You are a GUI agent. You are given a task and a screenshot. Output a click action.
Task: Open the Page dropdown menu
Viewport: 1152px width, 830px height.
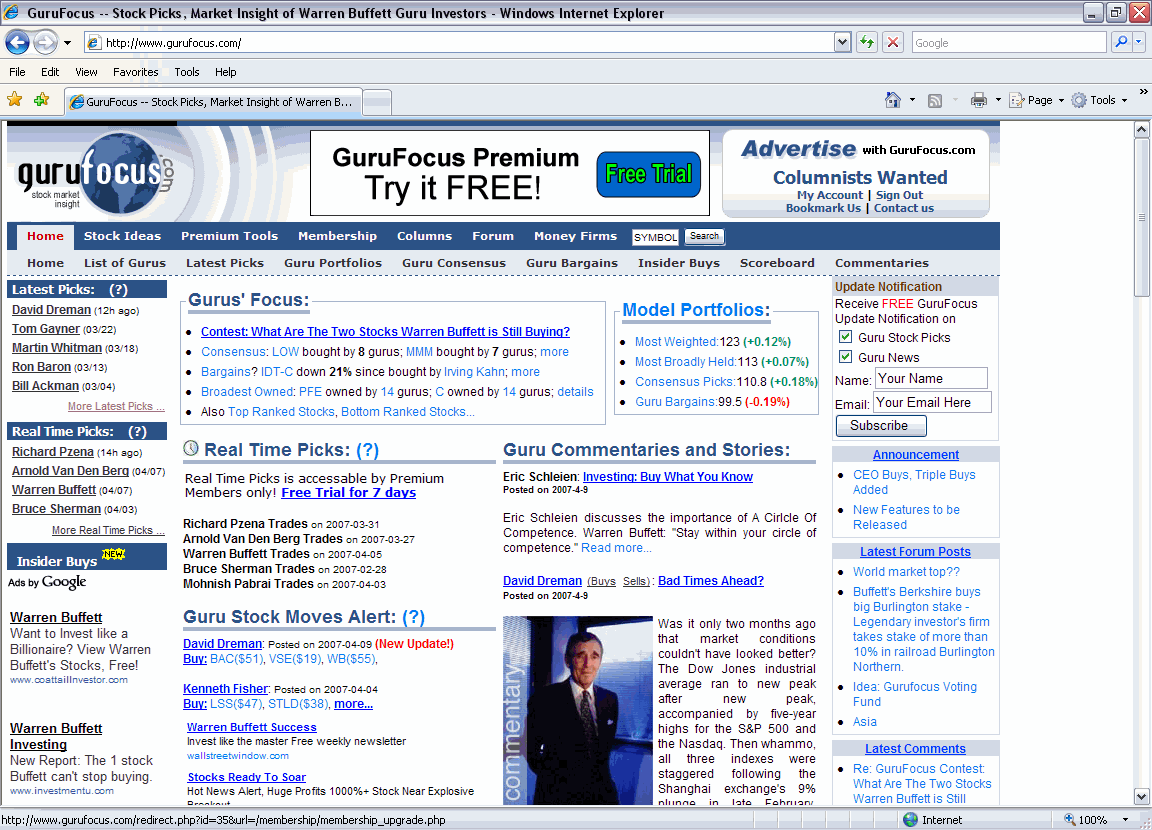(x=1032, y=100)
